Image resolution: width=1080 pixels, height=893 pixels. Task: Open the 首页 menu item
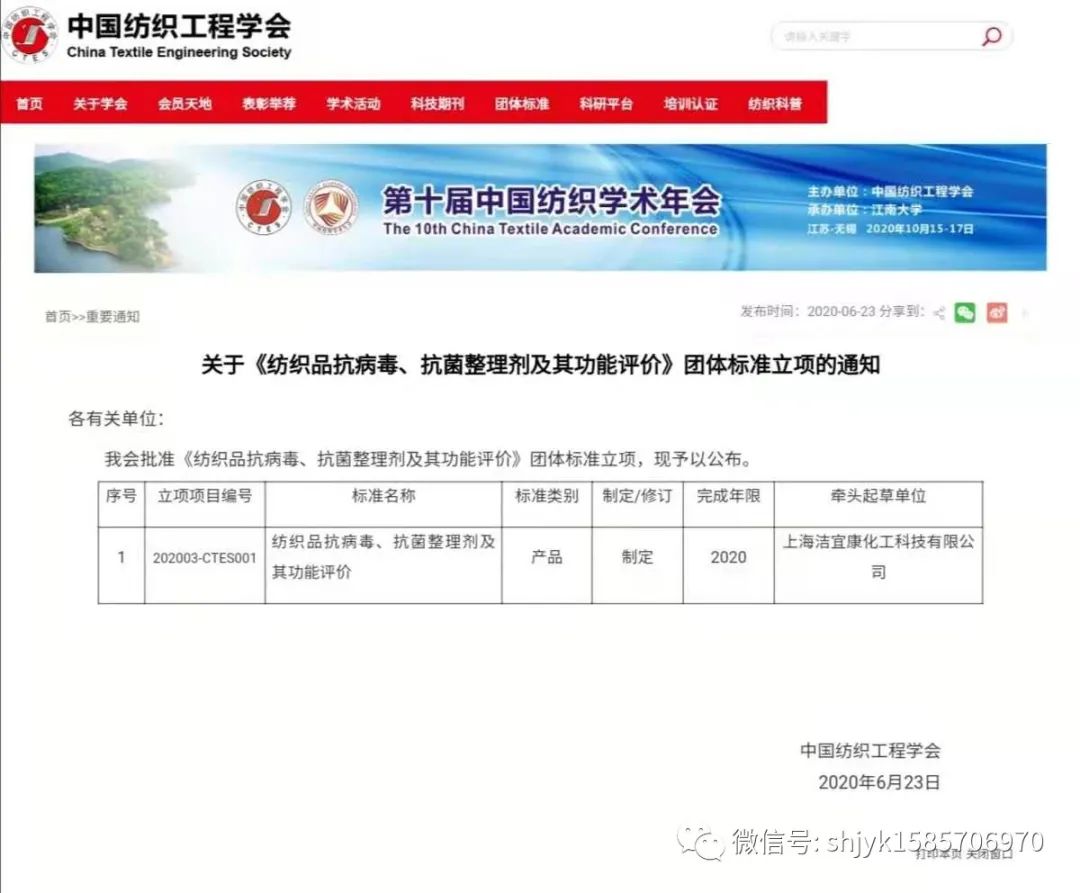point(30,104)
